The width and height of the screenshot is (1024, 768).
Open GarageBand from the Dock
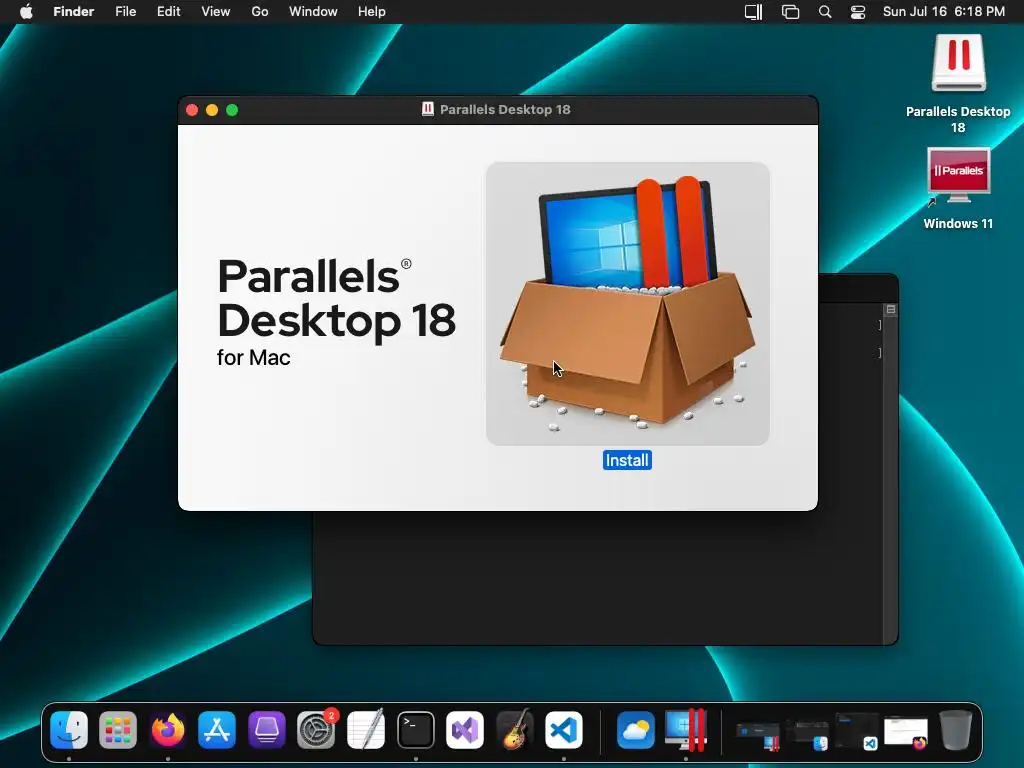515,729
